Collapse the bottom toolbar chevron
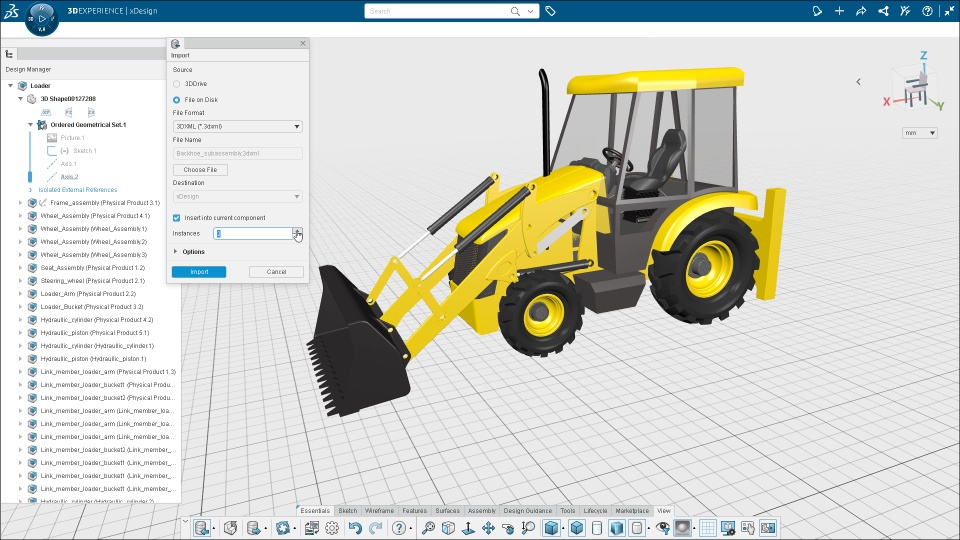The height and width of the screenshot is (540, 960). coord(185,522)
